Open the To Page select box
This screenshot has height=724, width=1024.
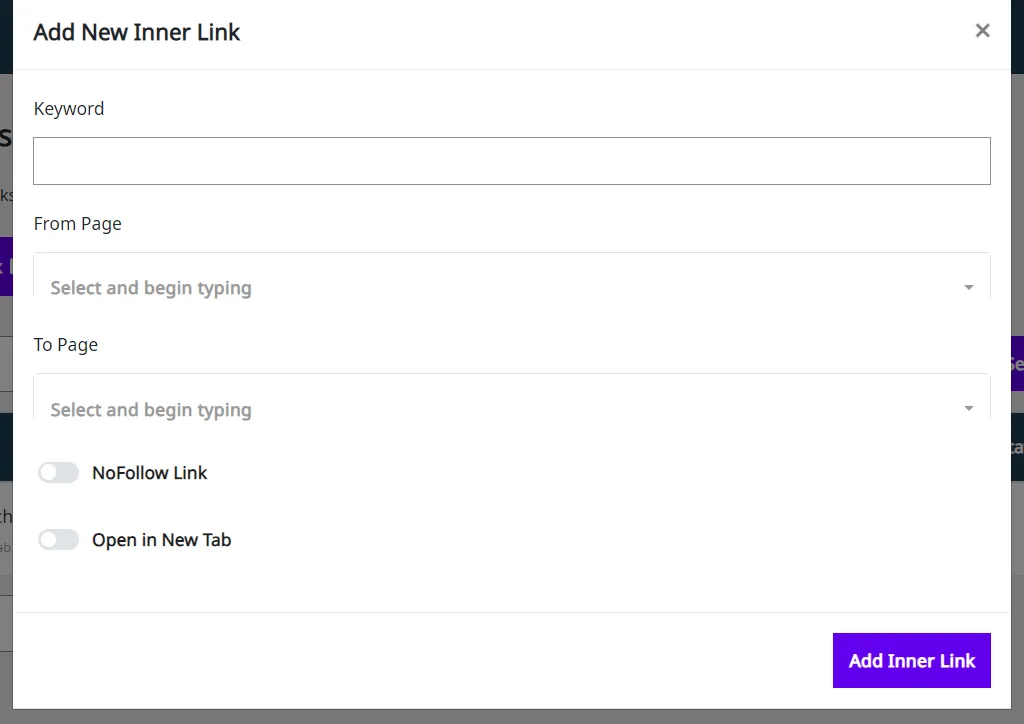[512, 396]
